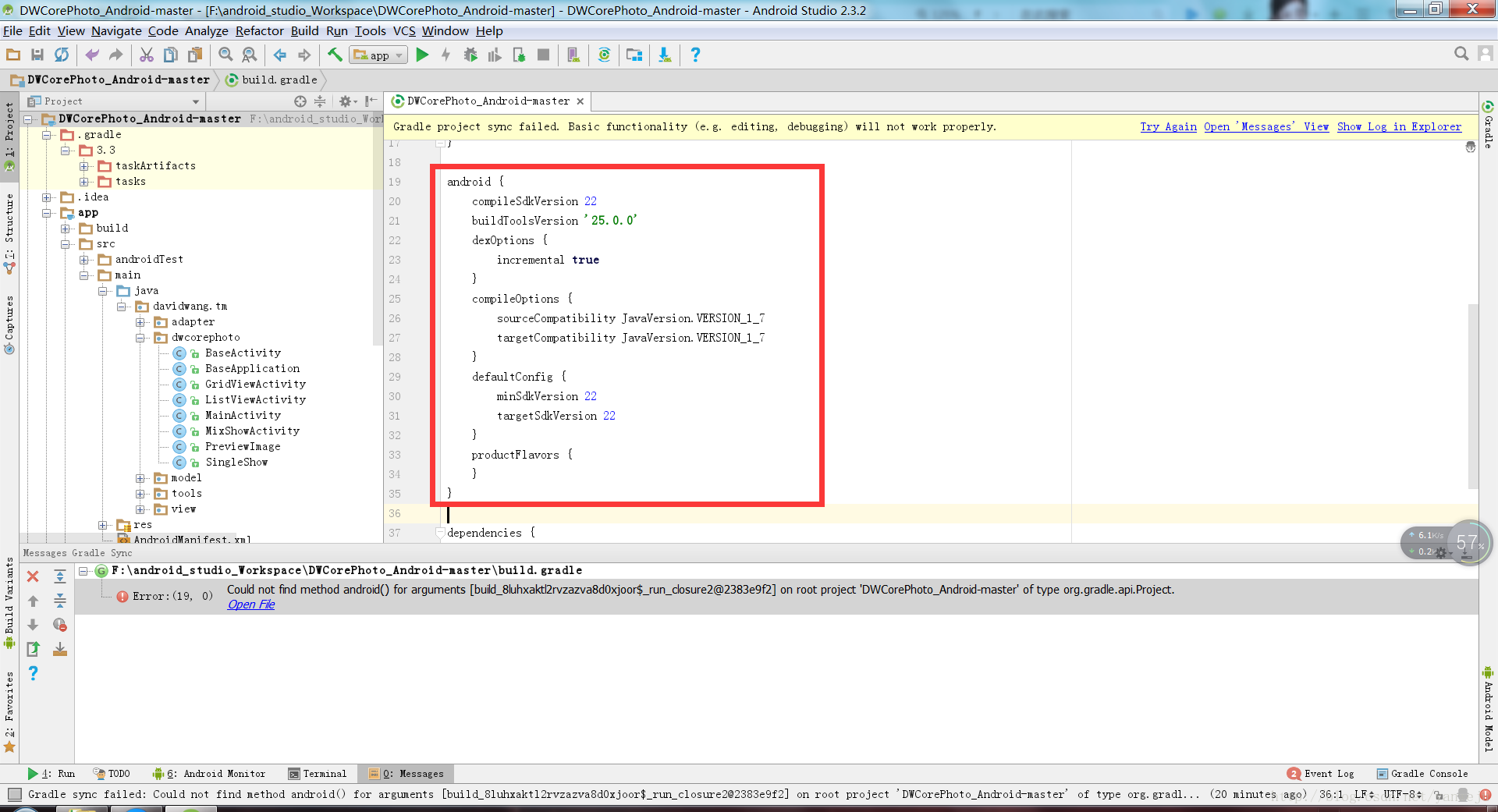
Task: Sync project with Gradle files icon
Action: coord(604,55)
